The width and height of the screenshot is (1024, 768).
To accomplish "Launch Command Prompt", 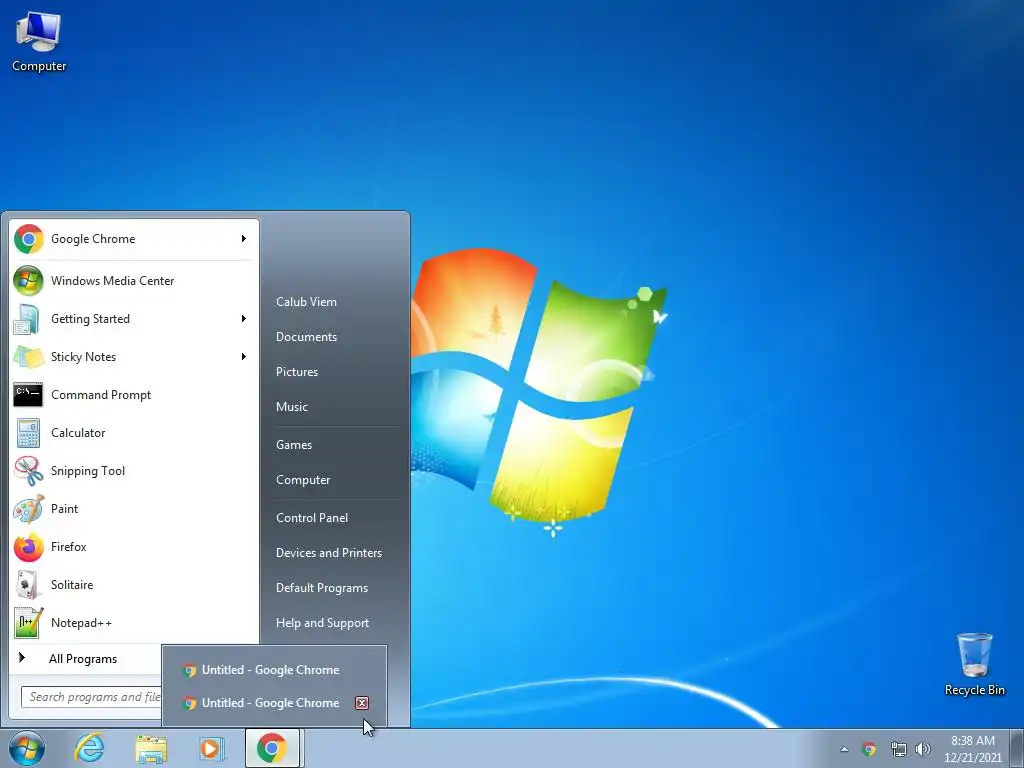I will pos(133,395).
